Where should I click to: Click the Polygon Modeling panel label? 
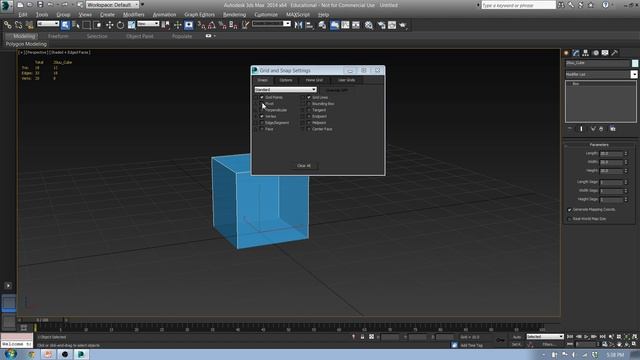(x=26, y=44)
